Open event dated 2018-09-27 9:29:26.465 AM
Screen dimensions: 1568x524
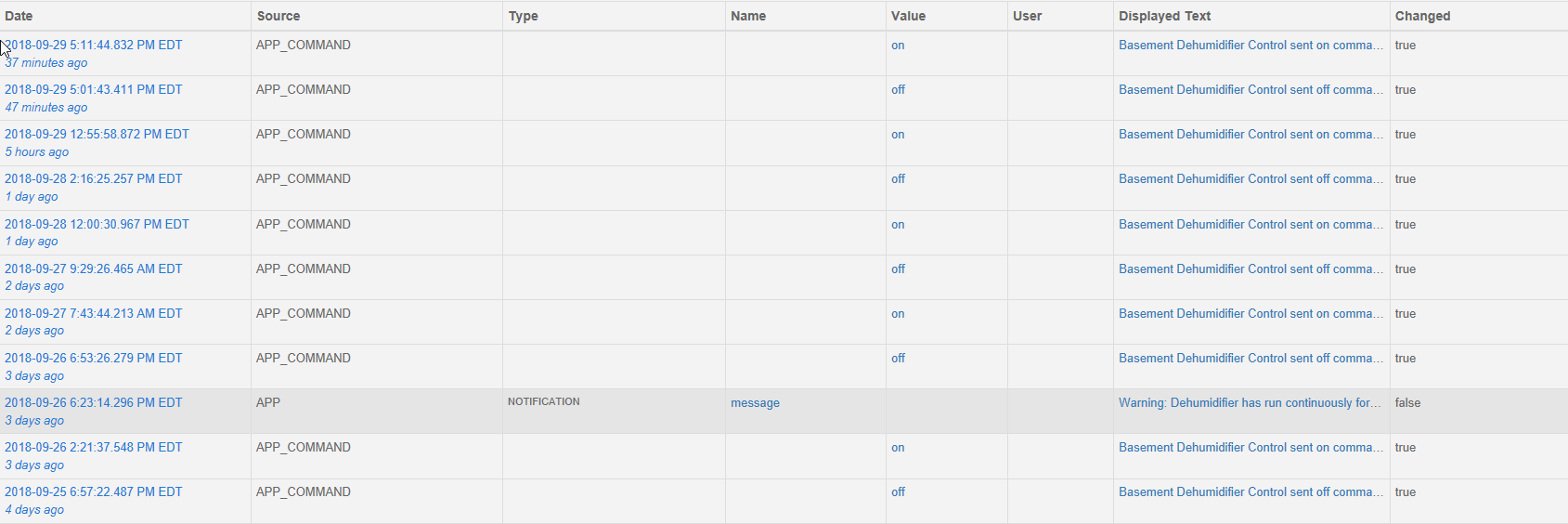[x=94, y=269]
